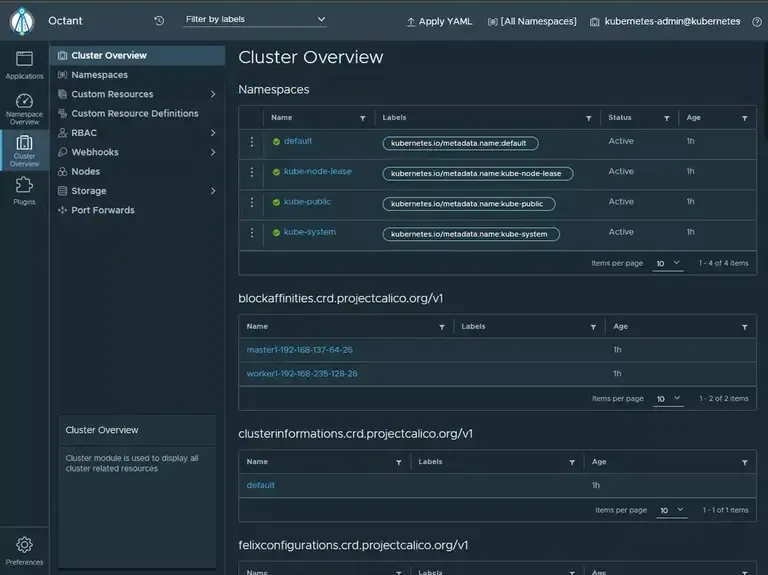Screen dimensions: 768x575
Task: Open the kube-node-lease namespace link
Action: pos(318,171)
